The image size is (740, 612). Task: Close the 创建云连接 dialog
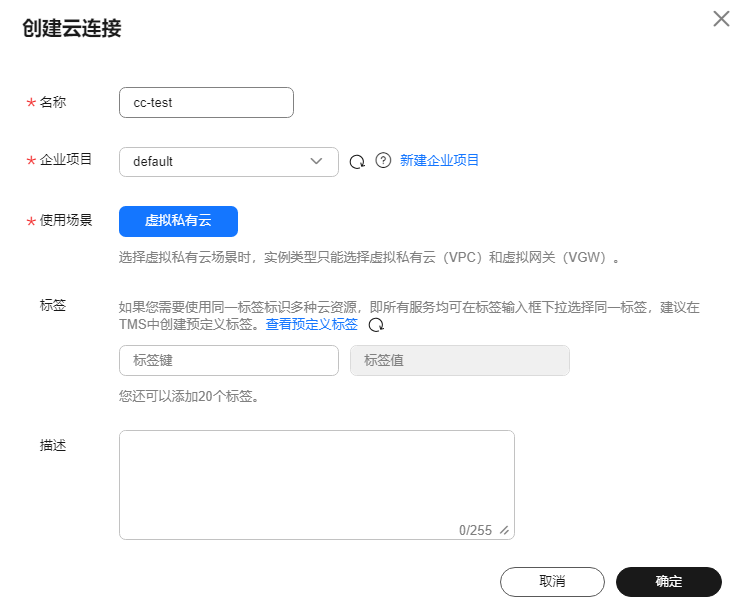point(721,19)
